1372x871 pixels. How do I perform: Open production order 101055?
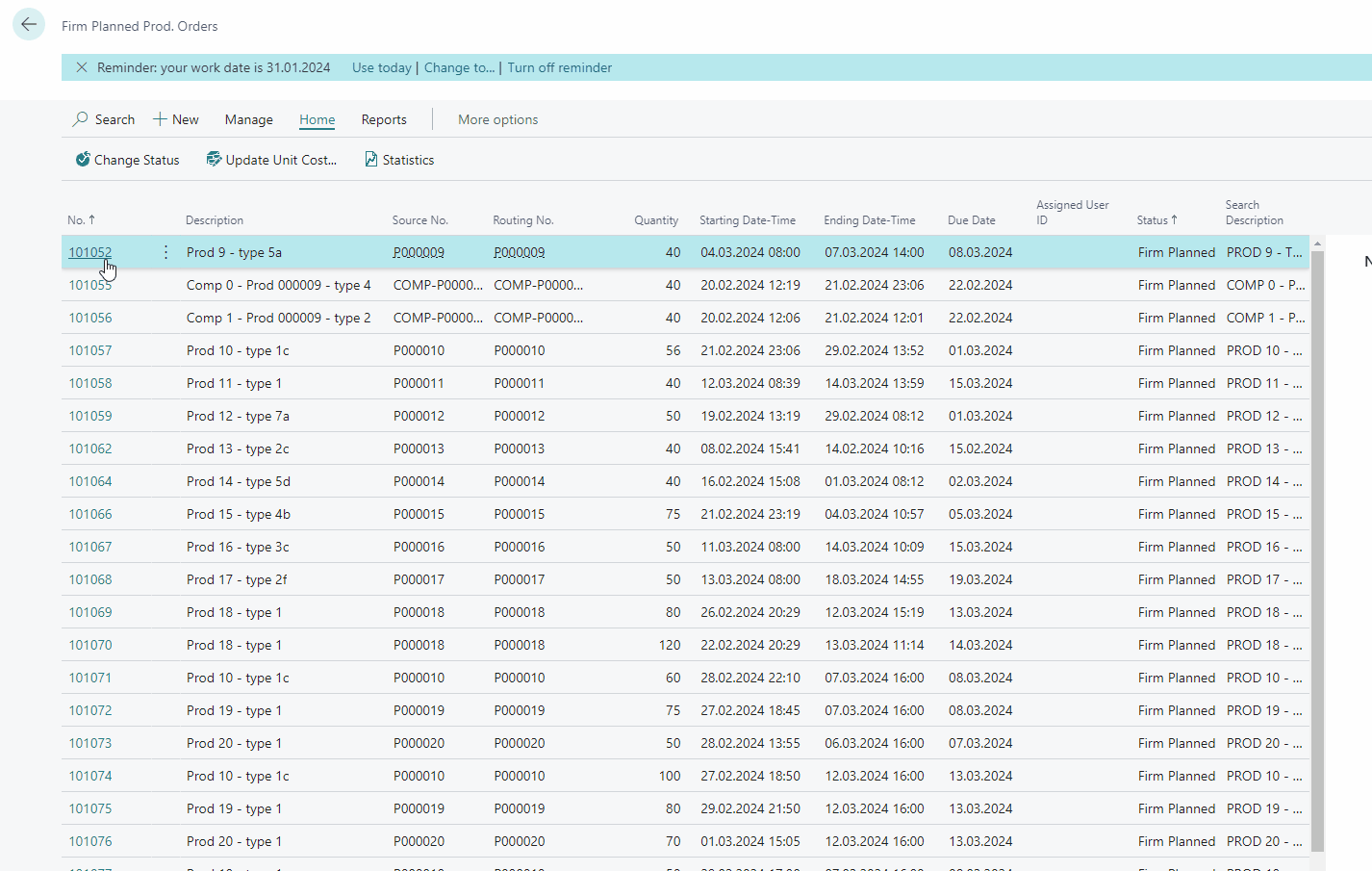coord(90,284)
